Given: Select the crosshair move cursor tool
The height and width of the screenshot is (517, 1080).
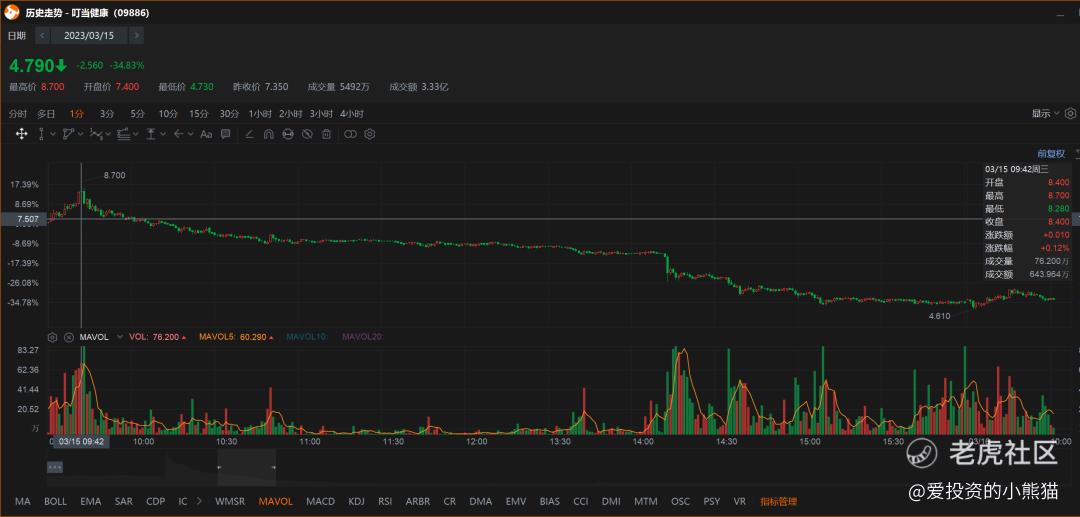Looking at the screenshot, I should [21, 134].
